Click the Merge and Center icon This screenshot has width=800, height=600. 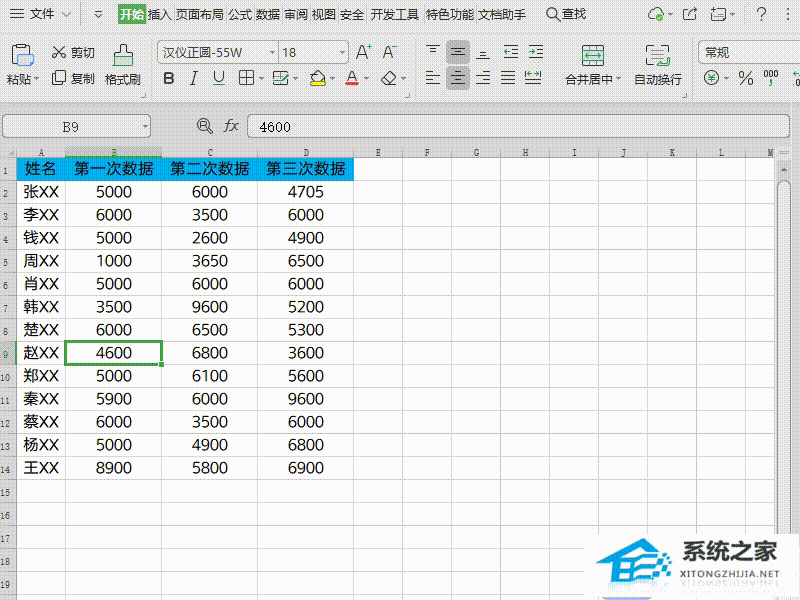click(593, 56)
